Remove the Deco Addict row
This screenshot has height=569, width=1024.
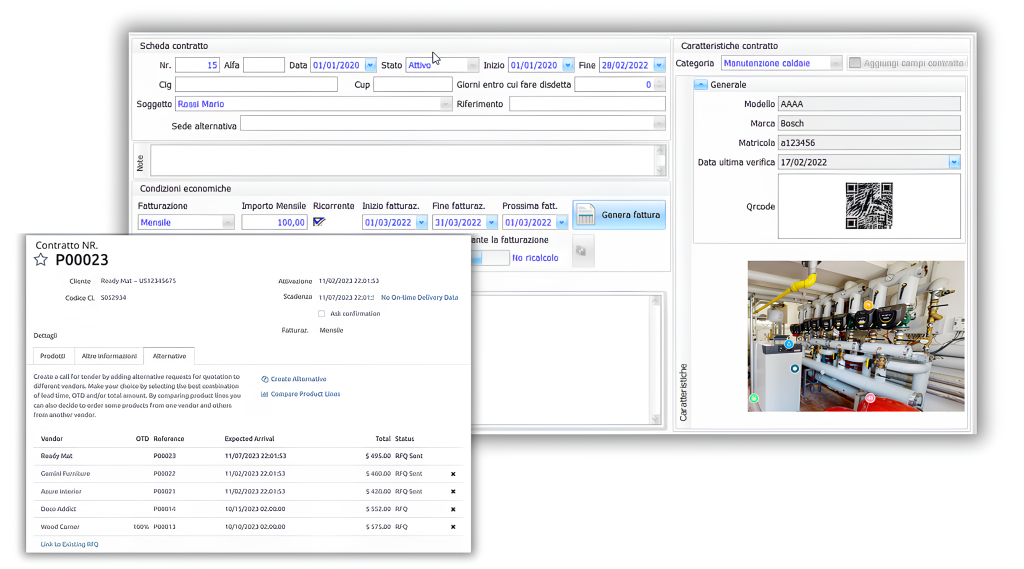tap(453, 509)
